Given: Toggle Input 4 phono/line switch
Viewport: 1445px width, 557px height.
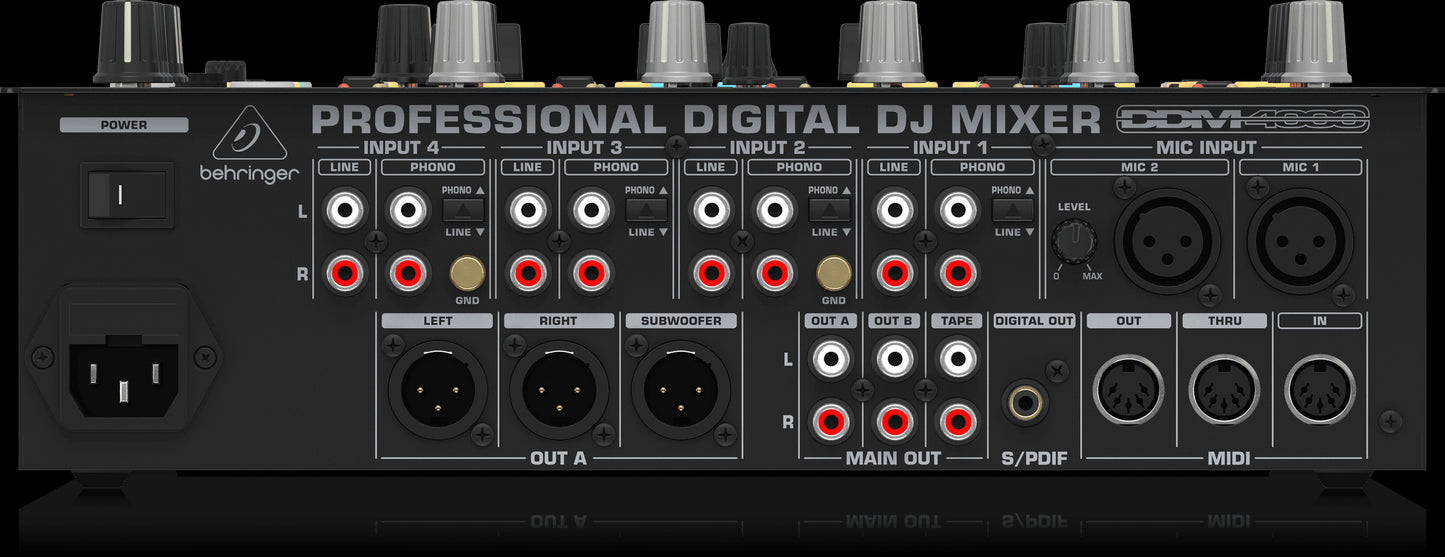Looking at the screenshot, I should (x=463, y=210).
